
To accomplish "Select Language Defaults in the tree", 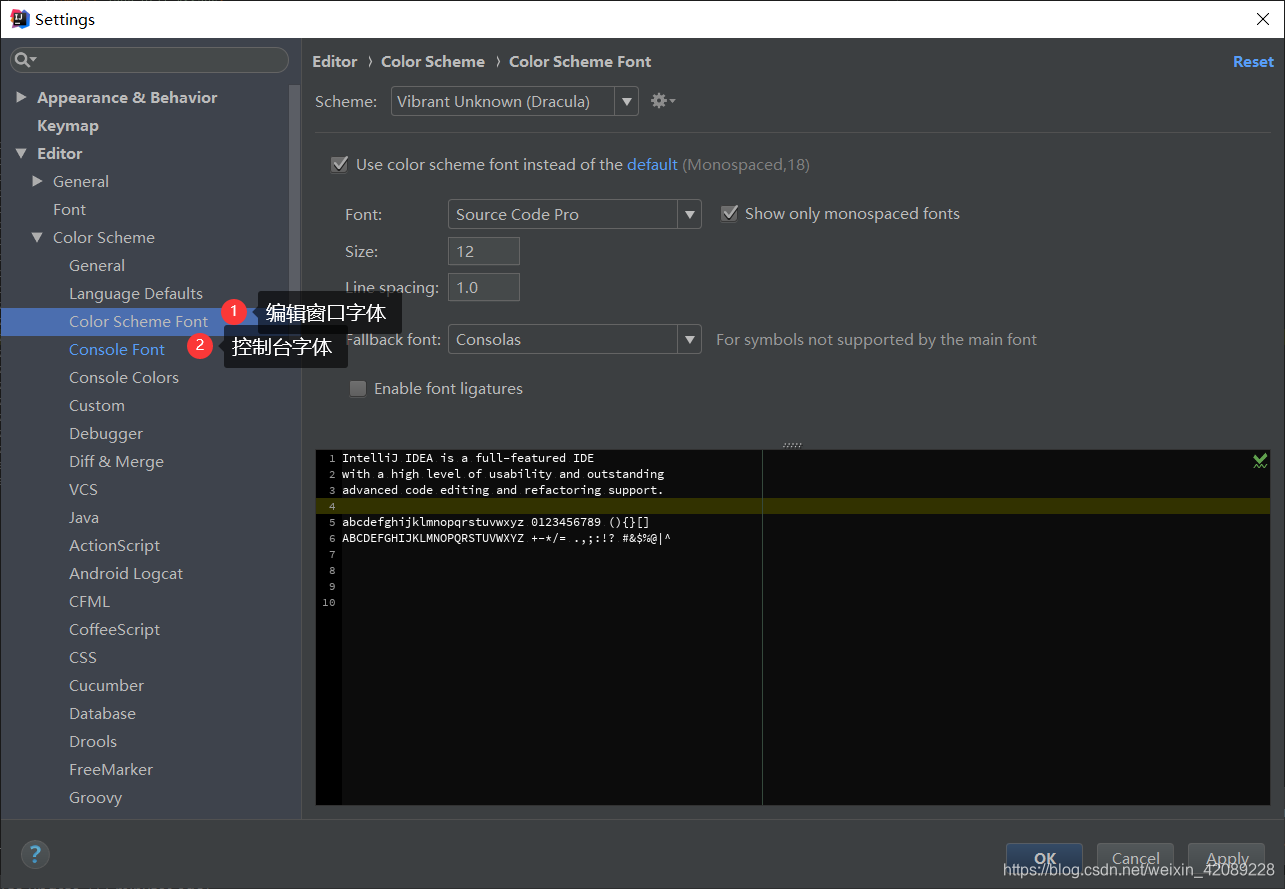I will click(x=136, y=293).
